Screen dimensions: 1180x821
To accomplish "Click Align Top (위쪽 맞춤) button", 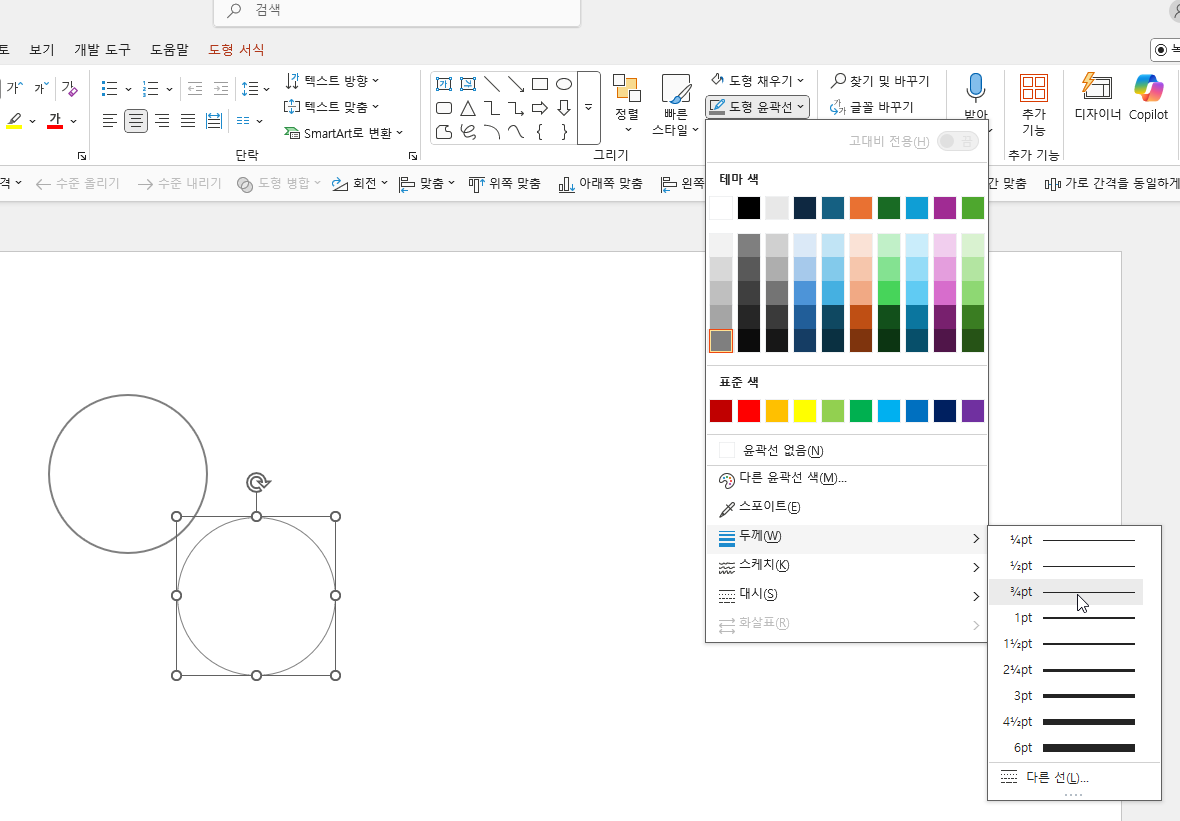I will click(x=504, y=184).
